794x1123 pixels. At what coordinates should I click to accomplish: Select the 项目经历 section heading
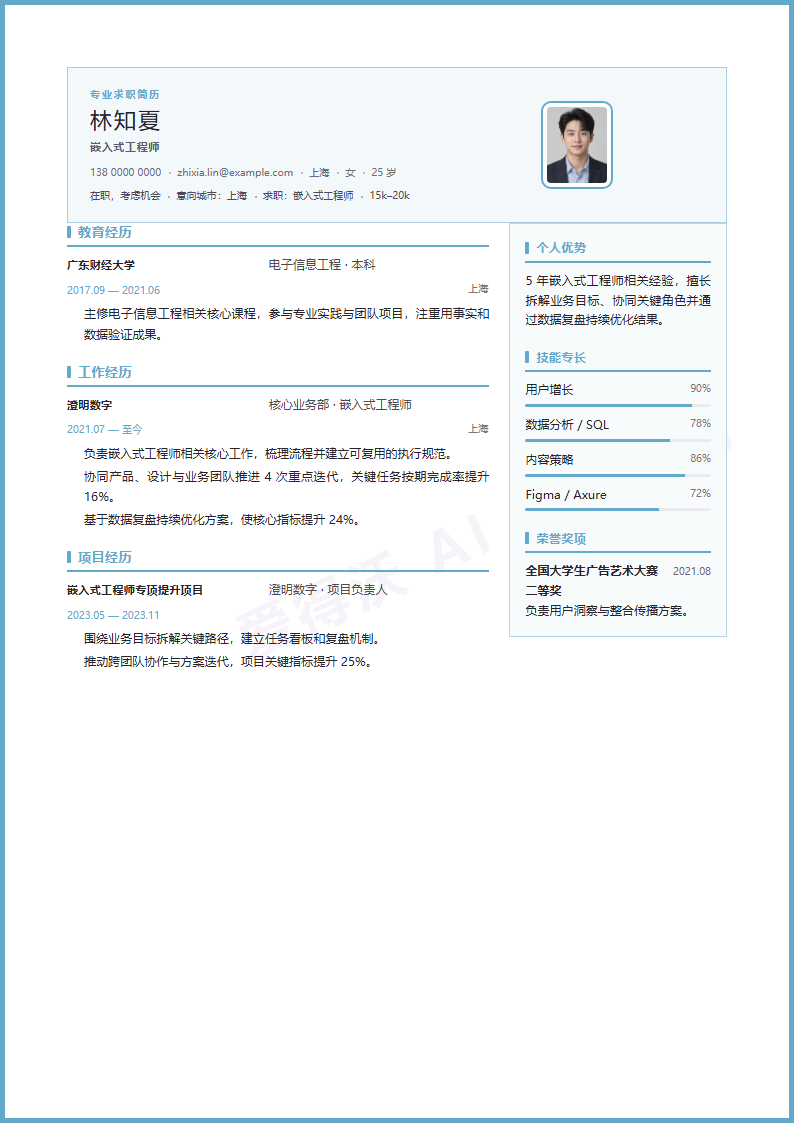click(x=105, y=557)
